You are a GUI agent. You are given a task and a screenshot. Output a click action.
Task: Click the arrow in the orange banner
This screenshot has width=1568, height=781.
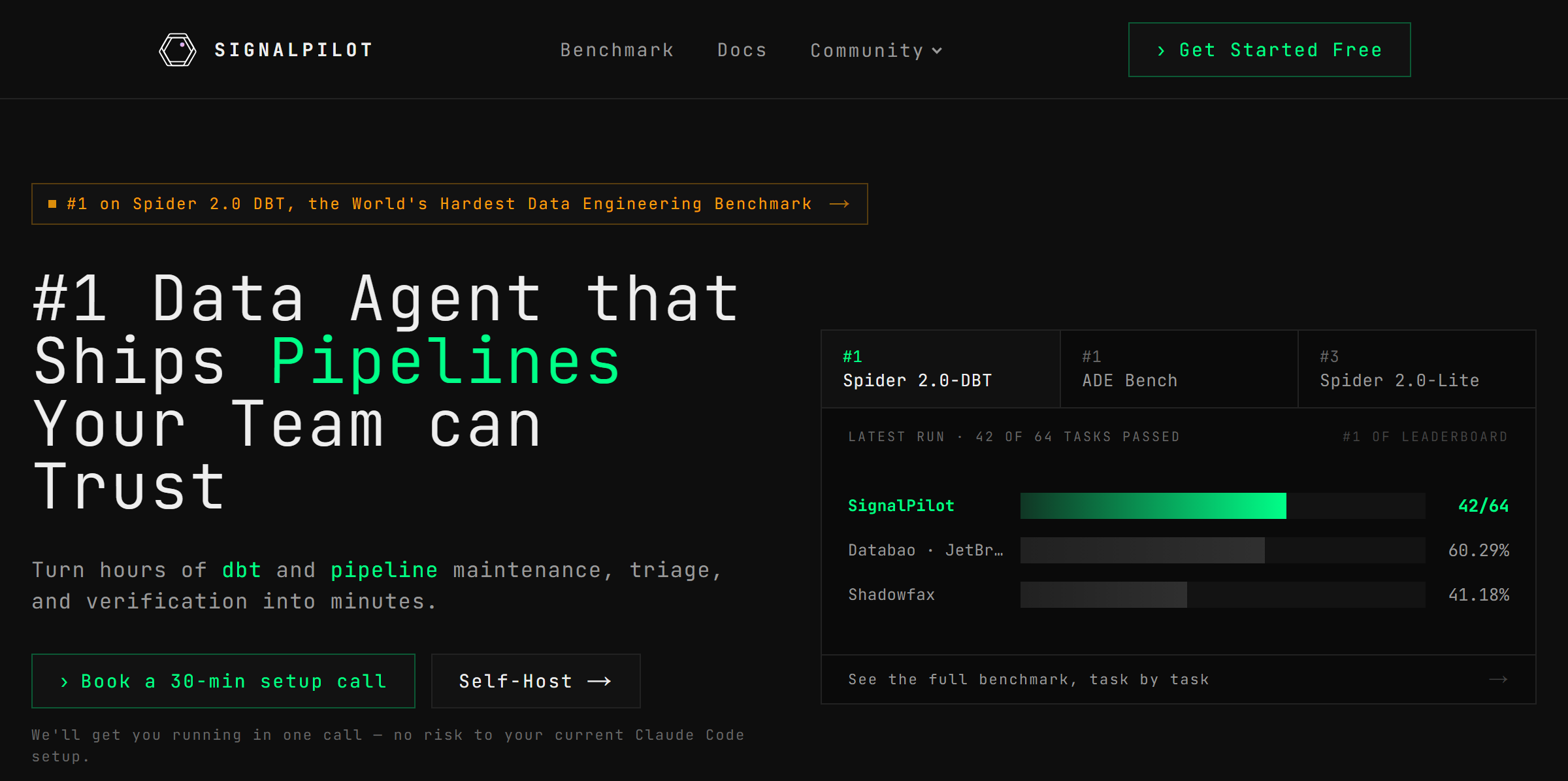coord(839,204)
